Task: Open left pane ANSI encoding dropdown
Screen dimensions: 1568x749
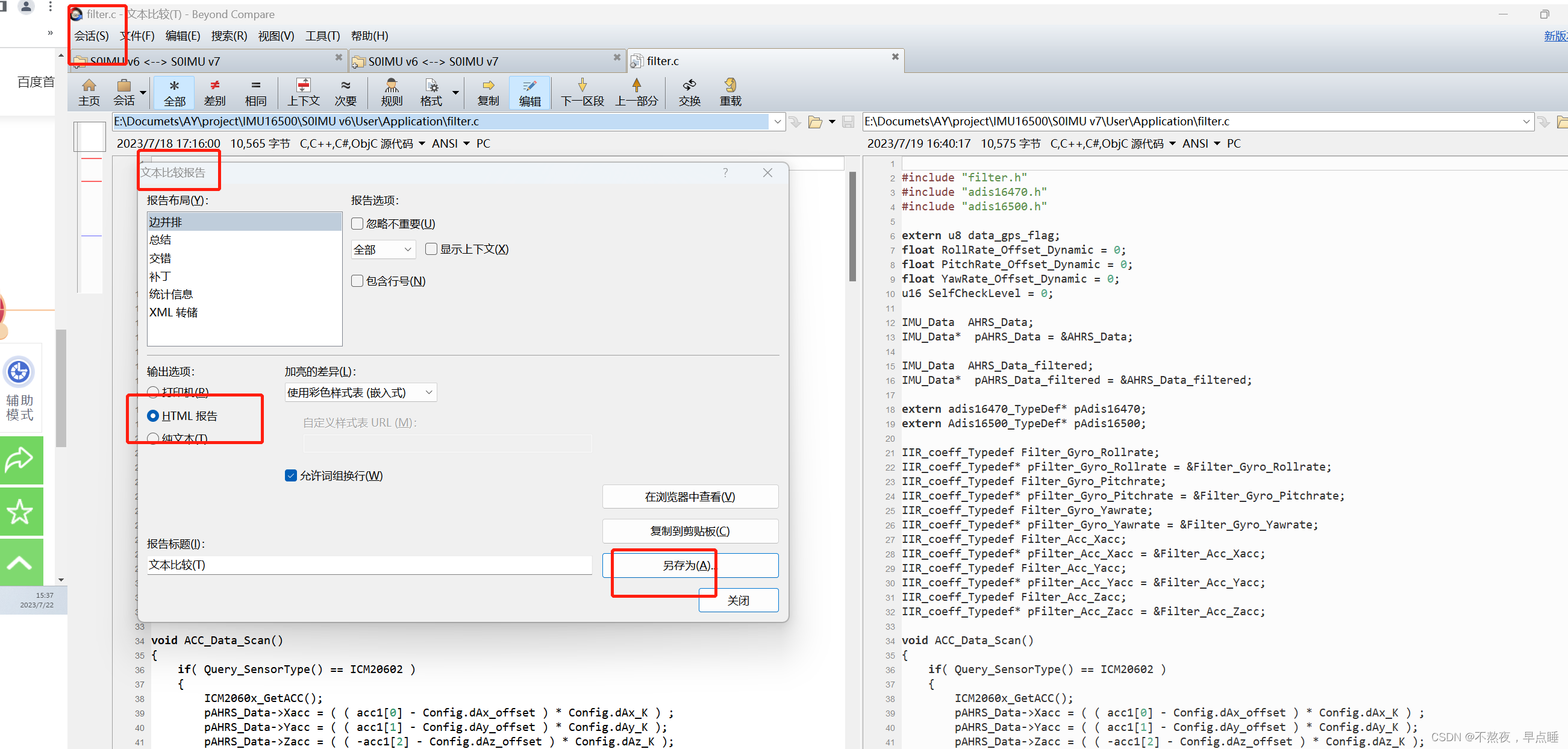Action: pyautogui.click(x=467, y=143)
